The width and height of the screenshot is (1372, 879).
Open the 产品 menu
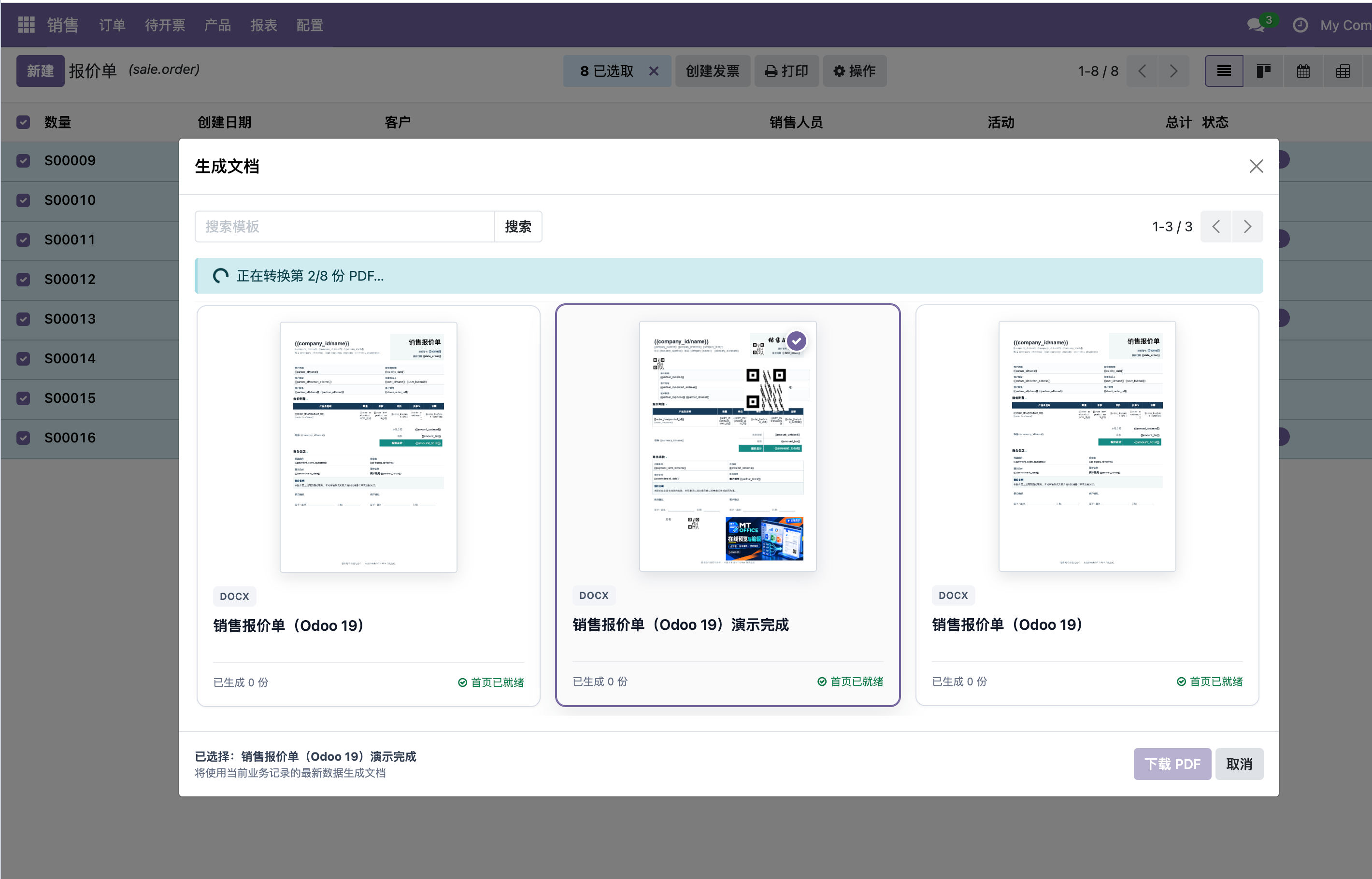pos(217,25)
